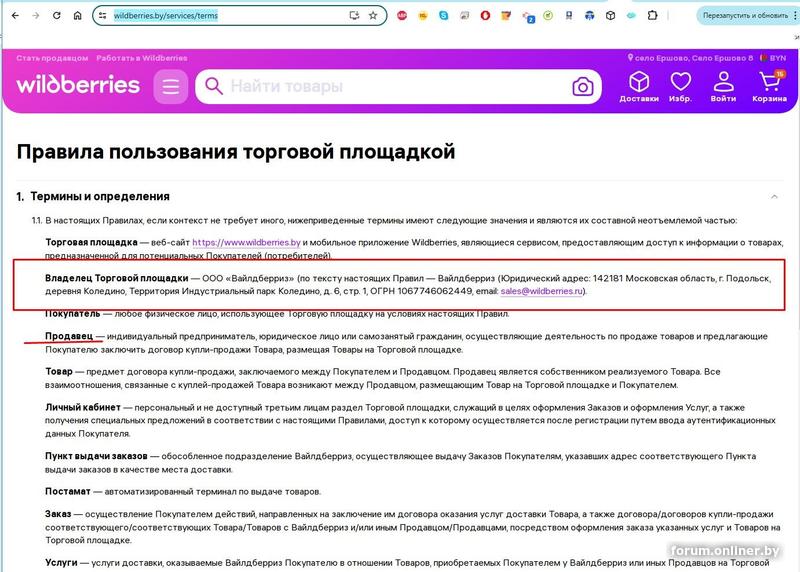Open the green circular extension icon
The width and height of the screenshot is (800, 572).
click(x=548, y=15)
